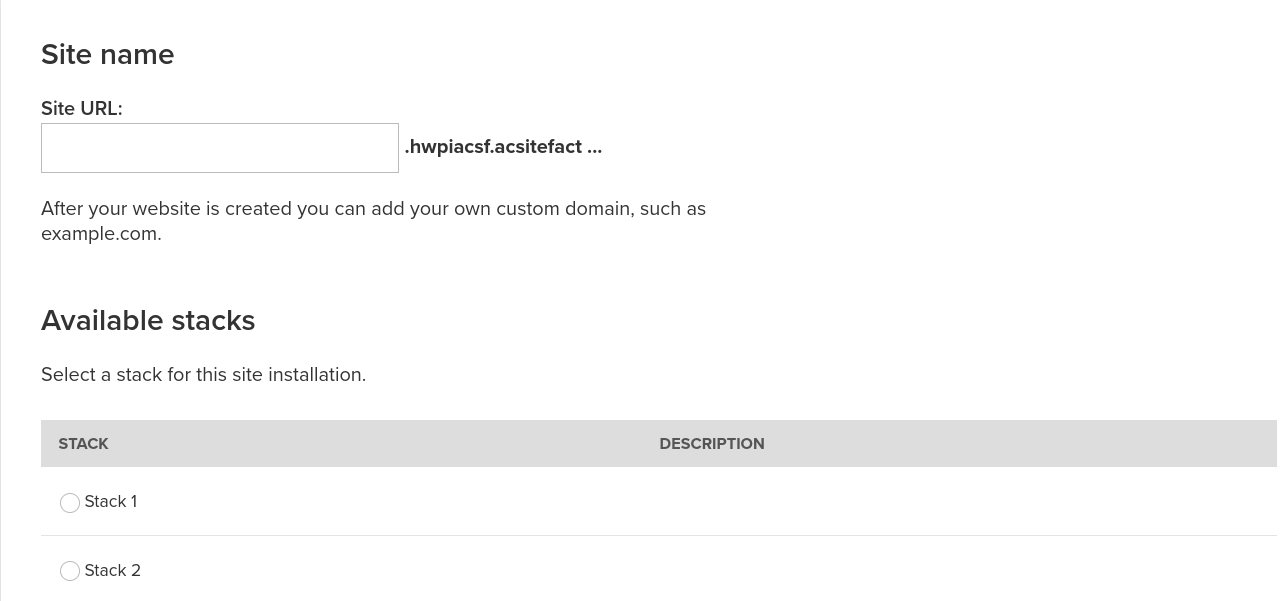
Task: Click the DESCRIPTION column header
Action: (x=711, y=444)
